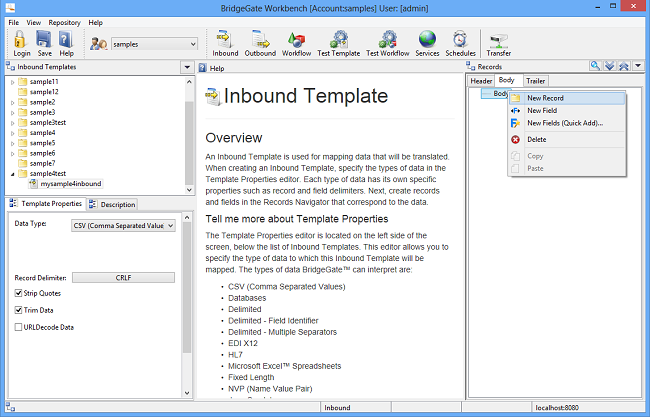Click the Transfer toolbar icon
Viewport: 650px width, 417px height.
tap(498, 41)
